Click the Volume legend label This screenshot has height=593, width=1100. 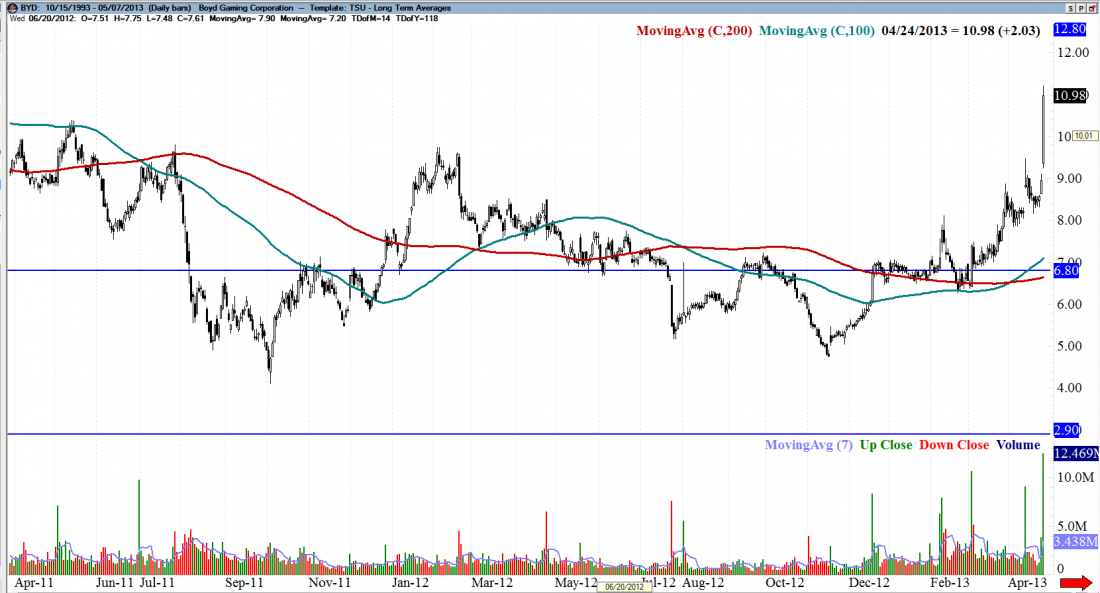pyautogui.click(x=1017, y=445)
